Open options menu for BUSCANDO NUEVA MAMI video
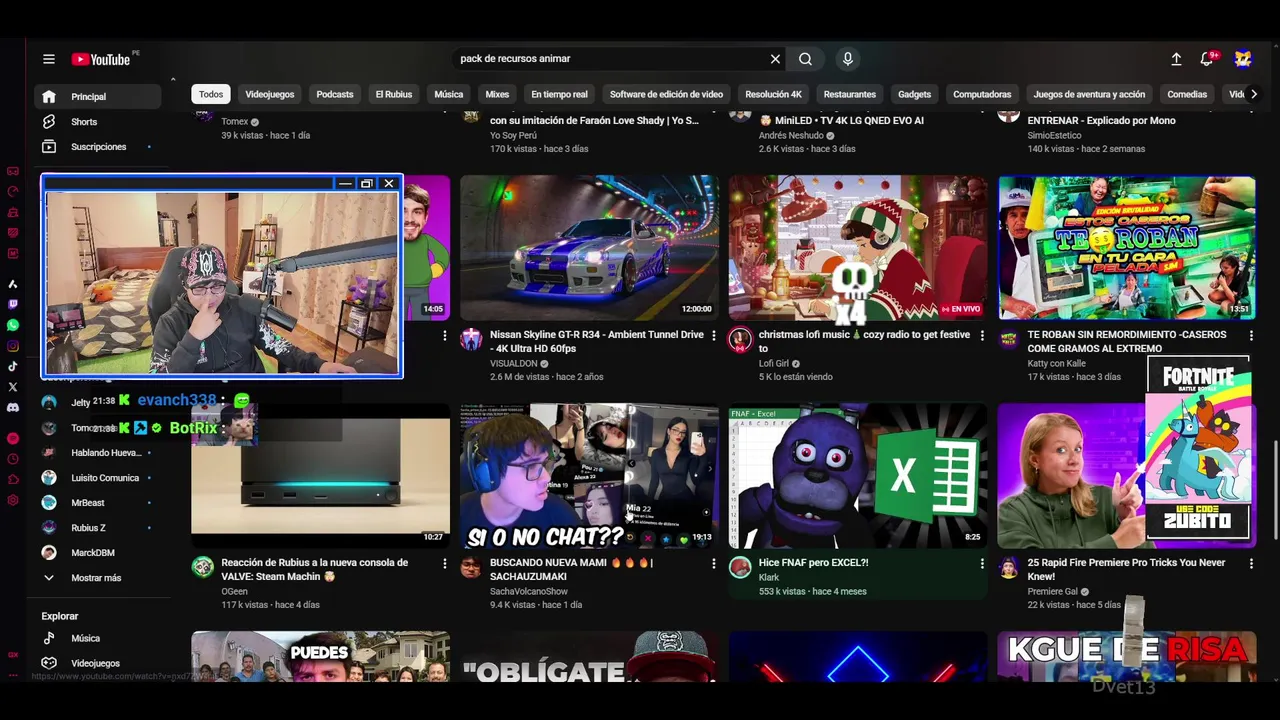Screen dimensions: 1280x720 click(x=713, y=564)
